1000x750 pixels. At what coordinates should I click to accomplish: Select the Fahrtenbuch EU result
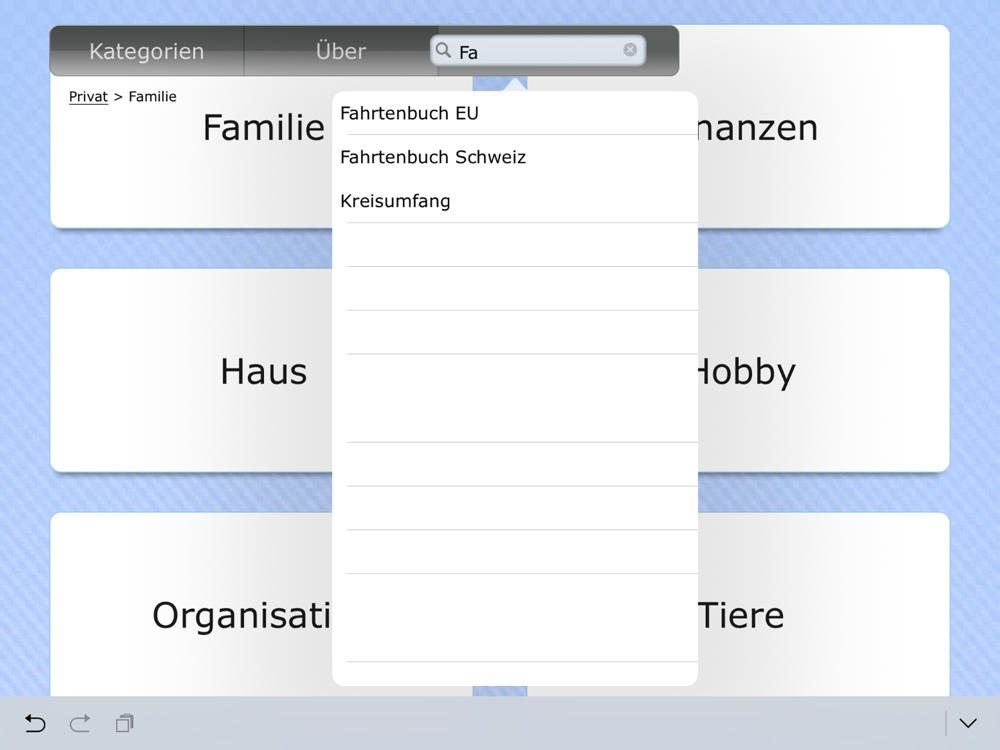(x=515, y=113)
